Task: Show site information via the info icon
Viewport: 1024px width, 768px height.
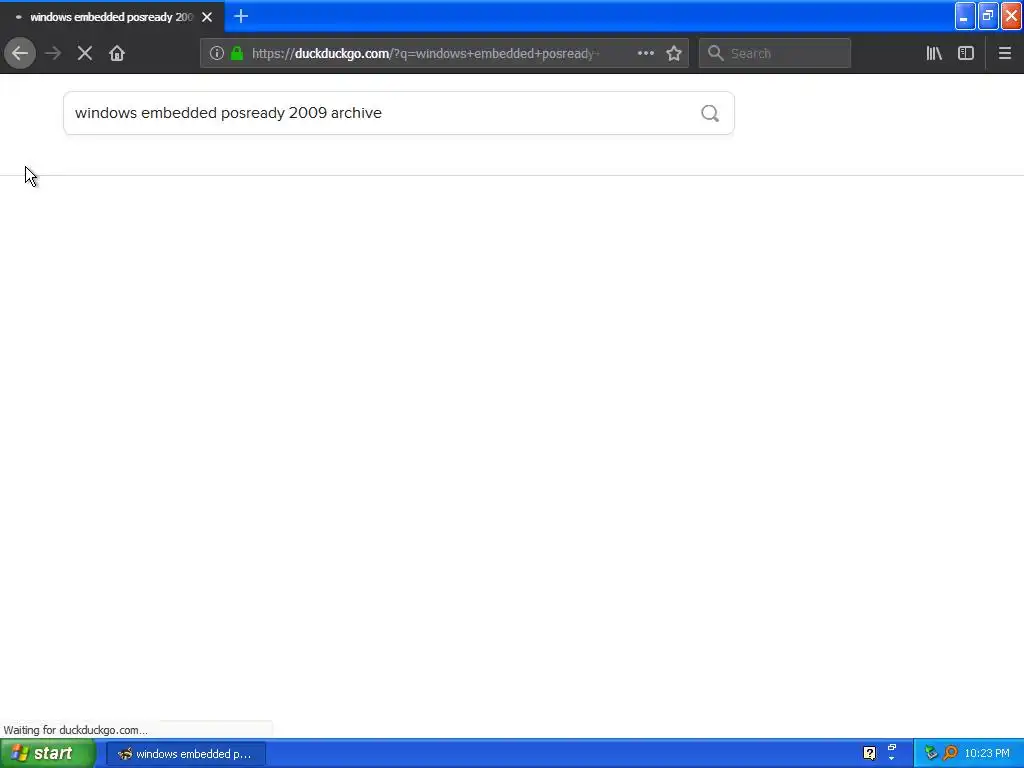Action: tap(217, 53)
